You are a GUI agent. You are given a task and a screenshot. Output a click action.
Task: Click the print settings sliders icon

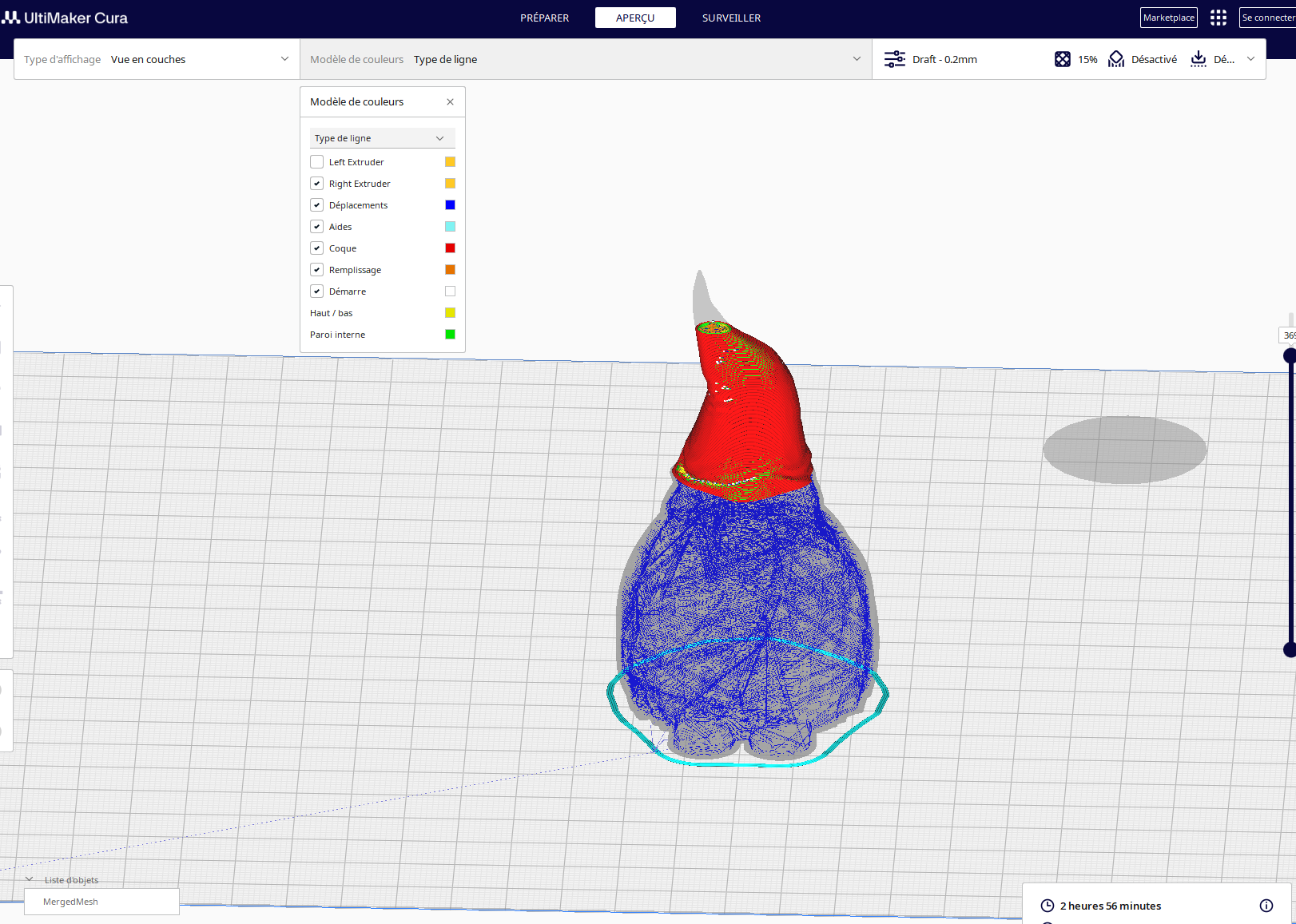pyautogui.click(x=895, y=59)
